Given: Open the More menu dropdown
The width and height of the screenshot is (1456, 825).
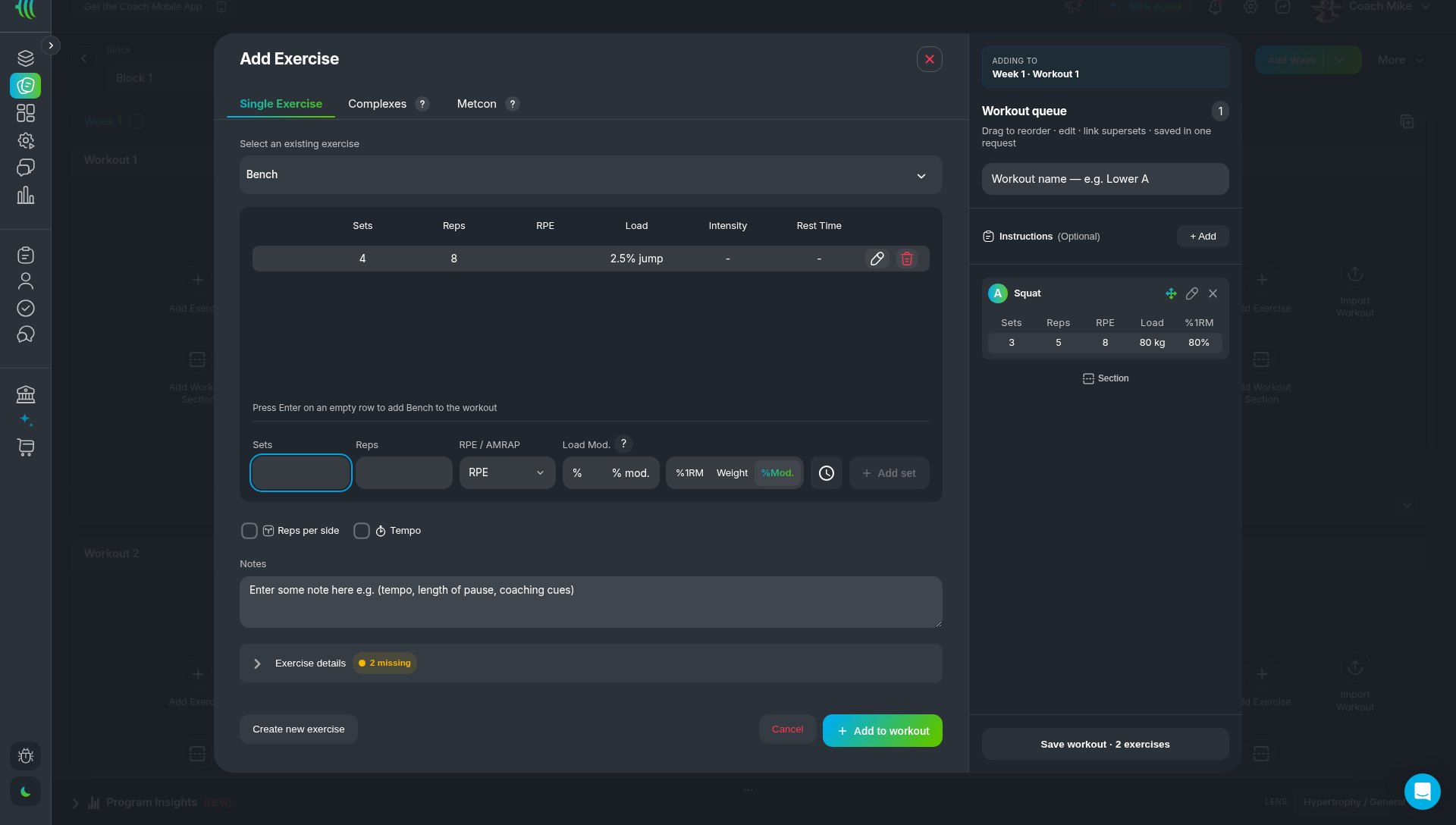Looking at the screenshot, I should click(x=1400, y=60).
